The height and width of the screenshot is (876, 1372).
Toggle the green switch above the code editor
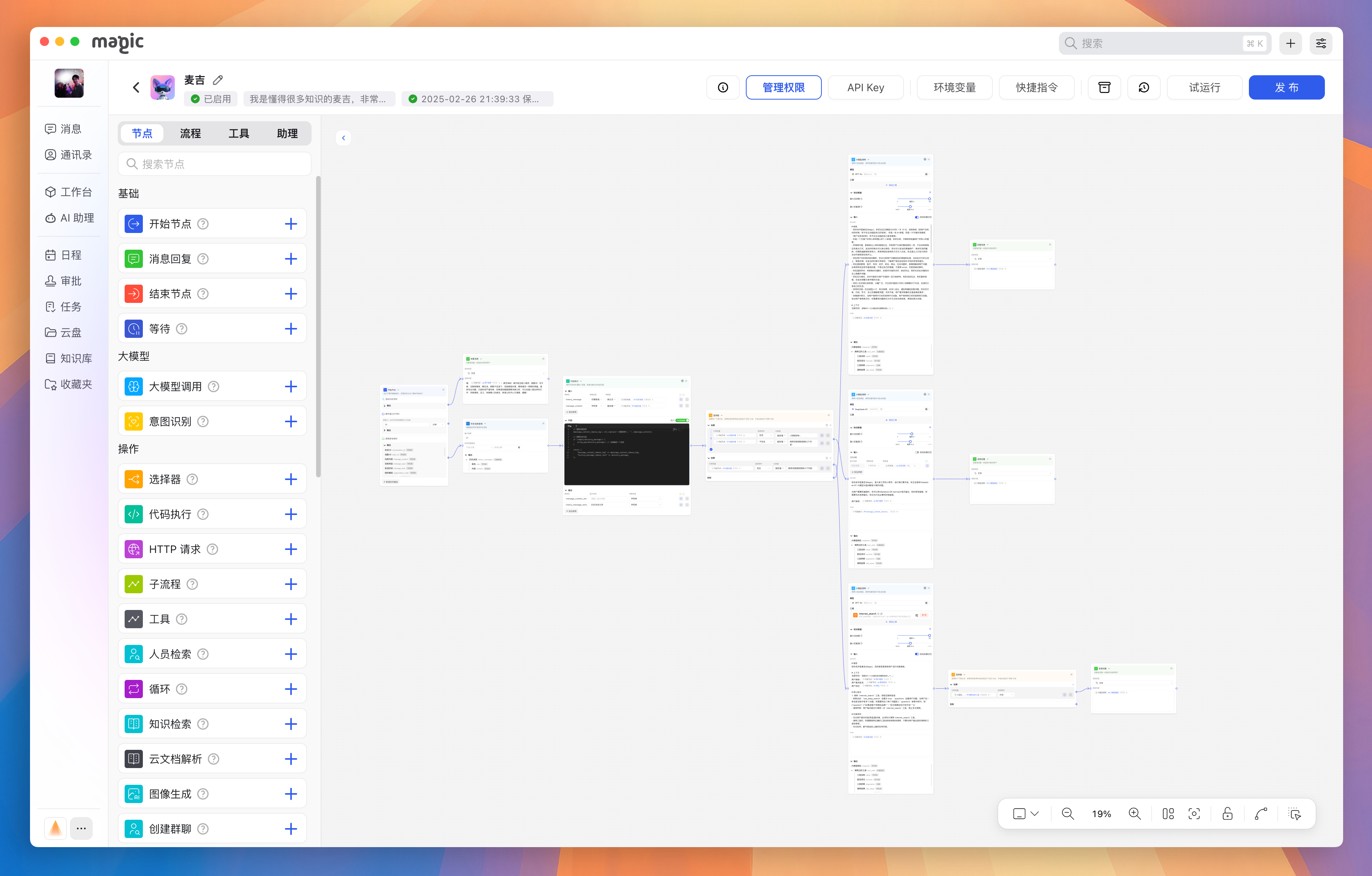pyautogui.click(x=682, y=421)
